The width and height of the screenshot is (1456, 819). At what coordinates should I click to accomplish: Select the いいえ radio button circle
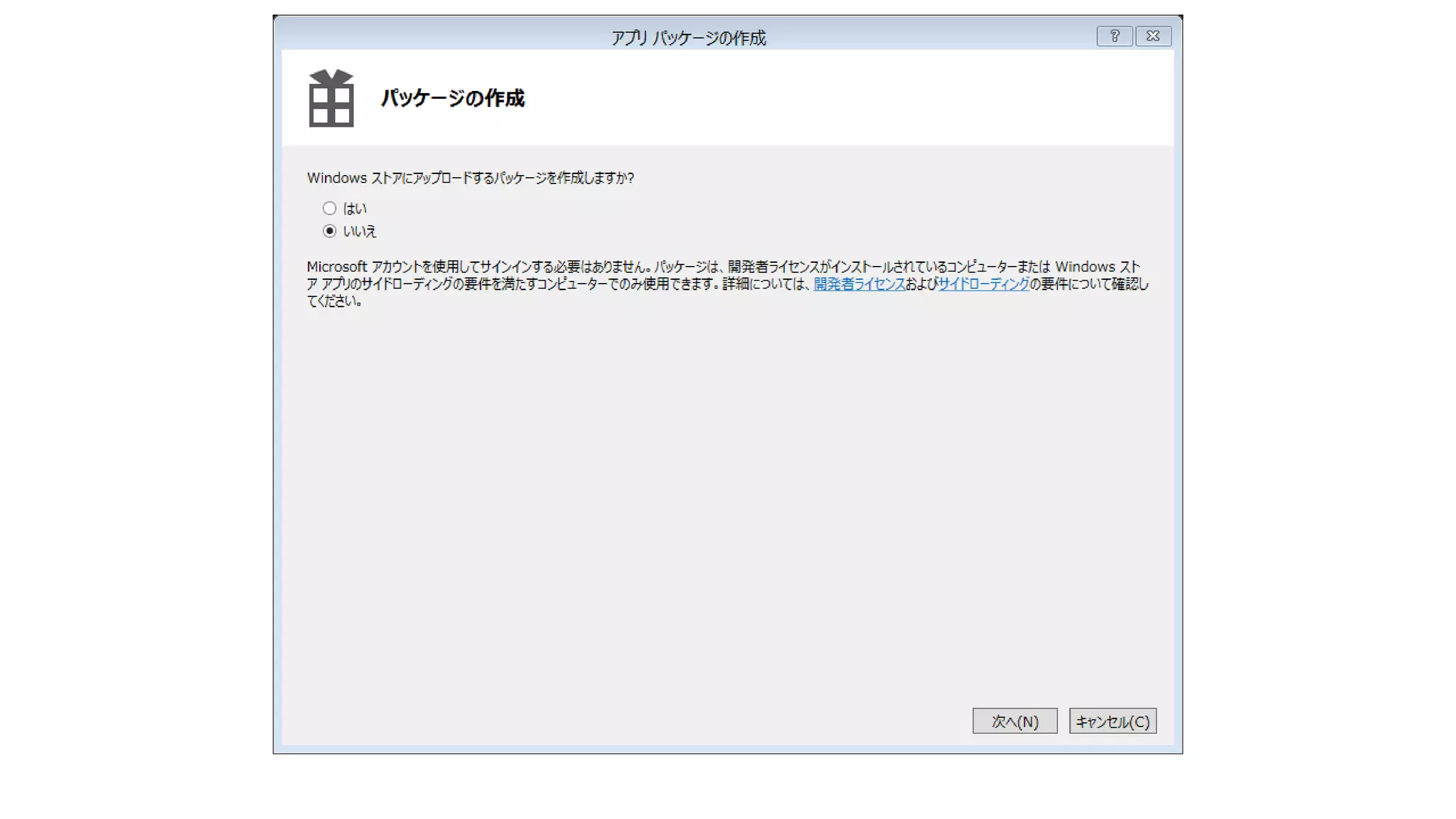pyautogui.click(x=329, y=231)
